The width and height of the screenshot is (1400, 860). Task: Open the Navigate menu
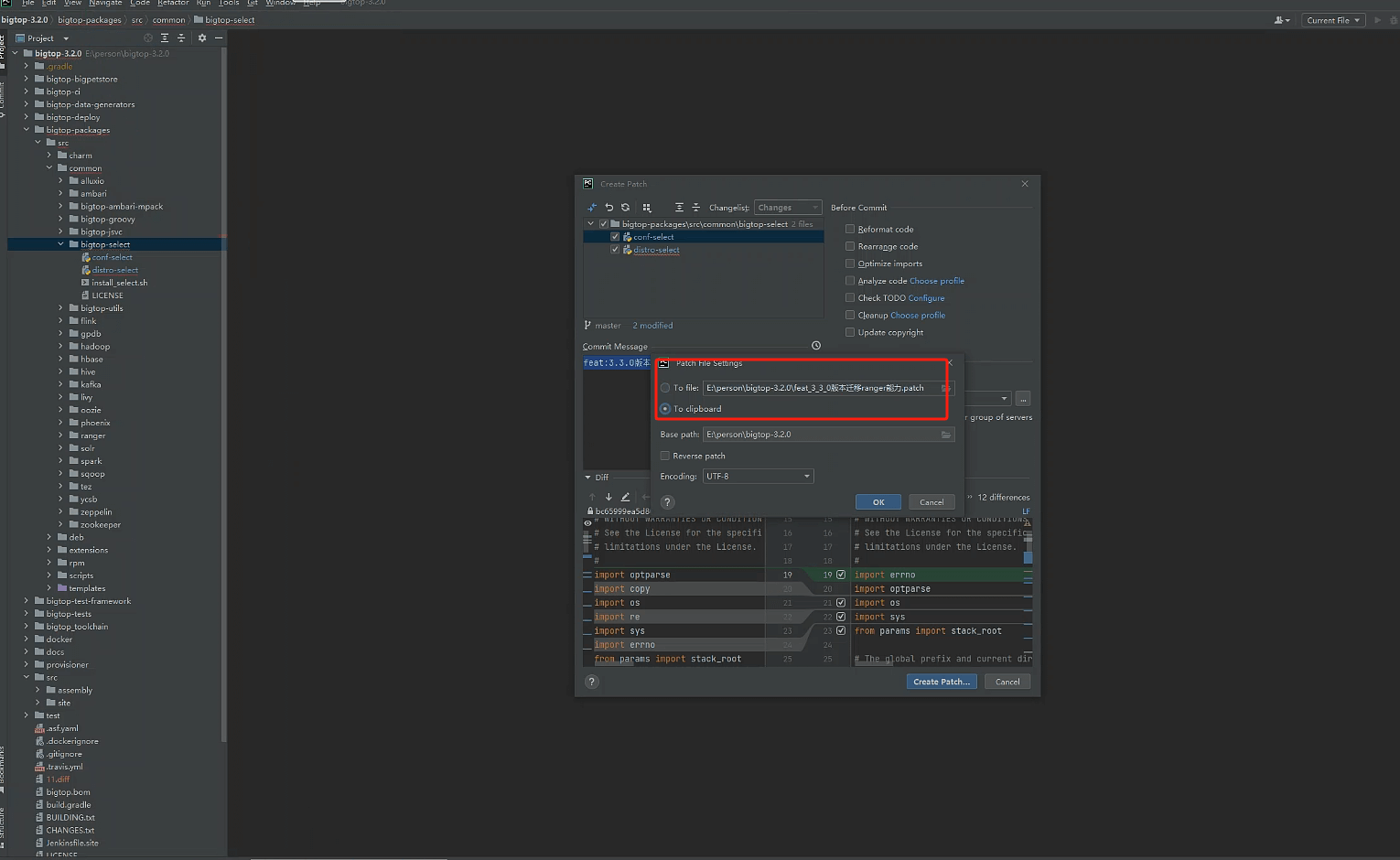click(105, 3)
